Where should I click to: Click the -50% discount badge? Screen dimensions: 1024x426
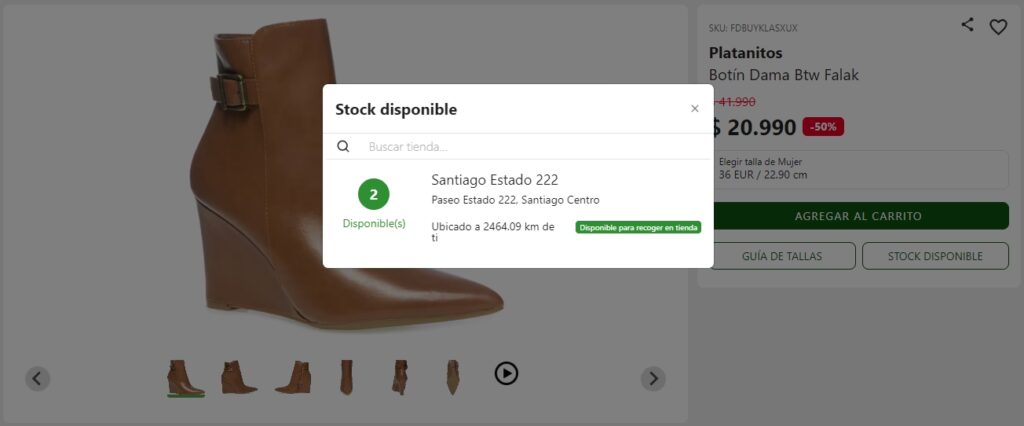coord(823,127)
